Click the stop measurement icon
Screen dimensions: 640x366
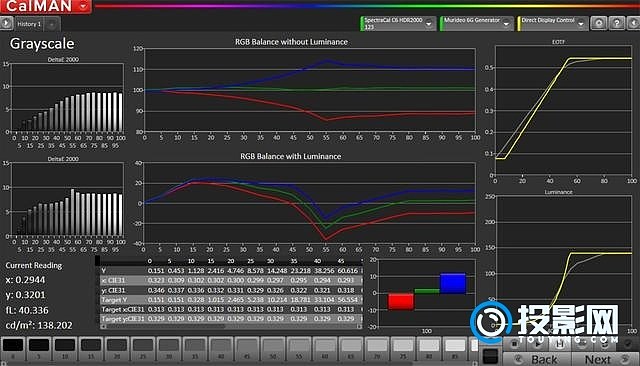pos(515,344)
